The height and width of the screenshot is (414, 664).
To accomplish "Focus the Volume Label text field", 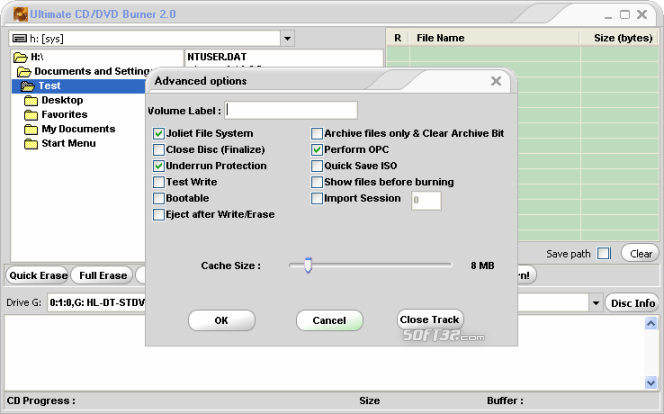I will point(291,110).
